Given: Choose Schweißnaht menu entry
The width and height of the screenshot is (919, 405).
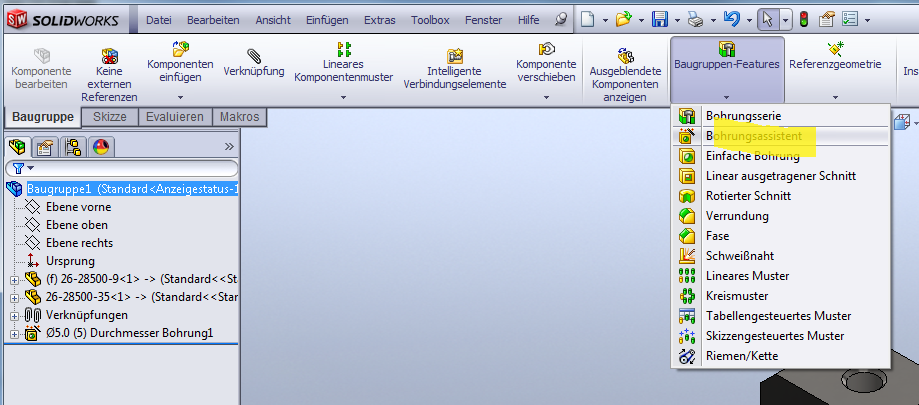Looking at the screenshot, I should click(x=781, y=256).
